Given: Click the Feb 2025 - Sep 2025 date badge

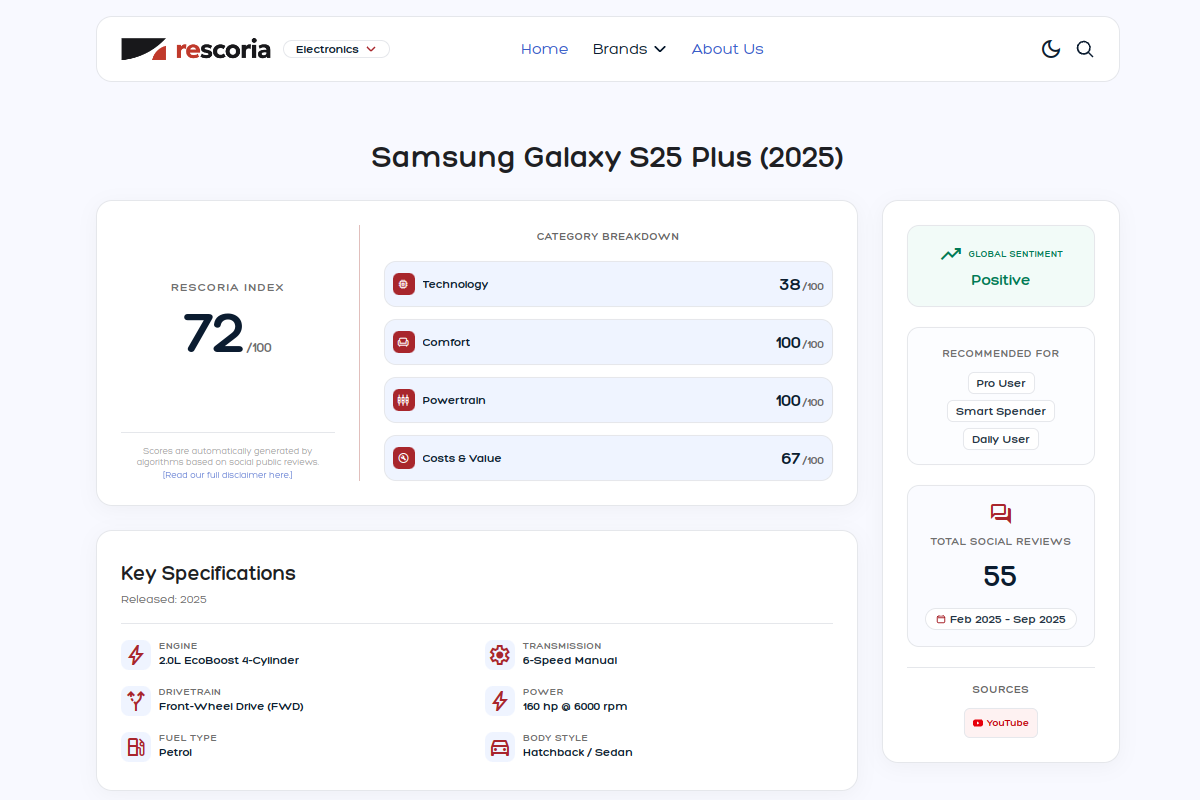Looking at the screenshot, I should coord(1001,619).
